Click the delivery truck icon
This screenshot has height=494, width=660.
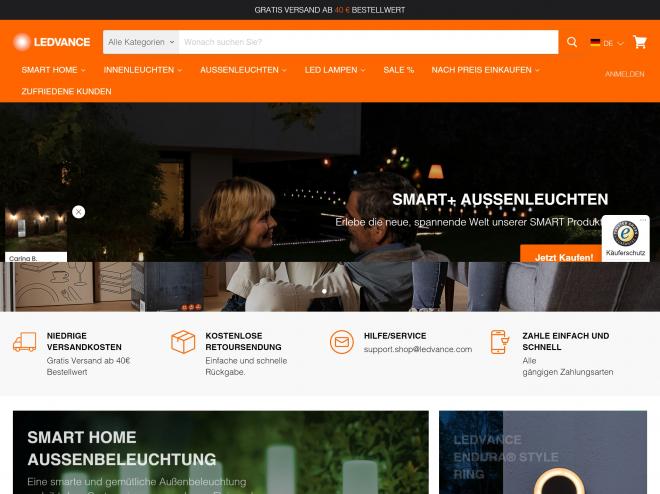(24, 342)
